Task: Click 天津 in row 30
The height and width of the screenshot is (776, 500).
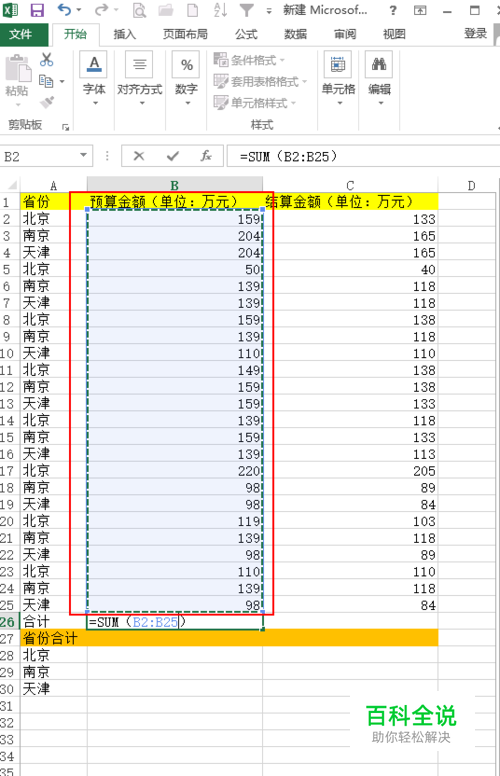Action: point(53,689)
